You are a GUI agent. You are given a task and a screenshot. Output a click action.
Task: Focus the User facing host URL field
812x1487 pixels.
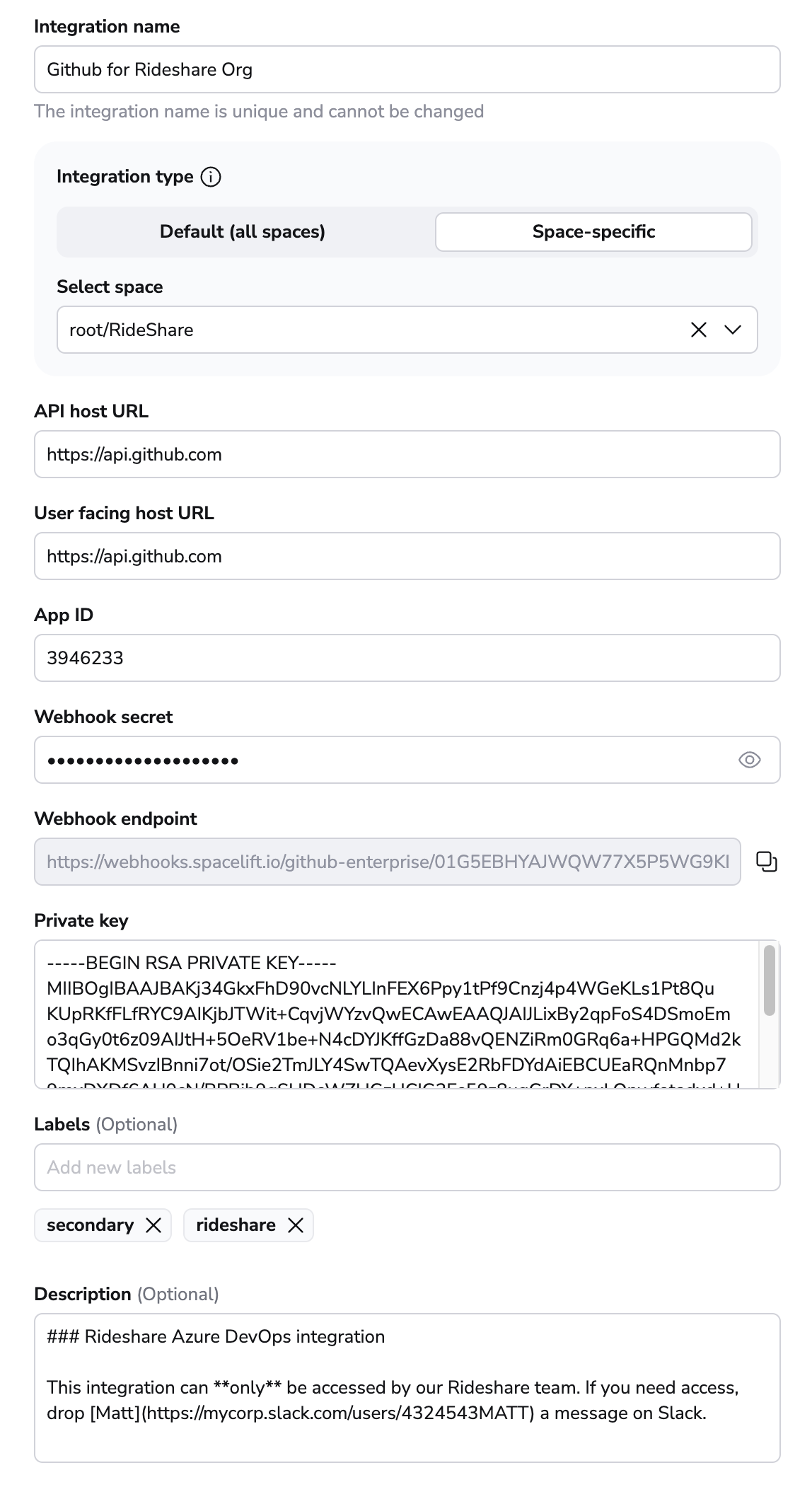pyautogui.click(x=407, y=556)
